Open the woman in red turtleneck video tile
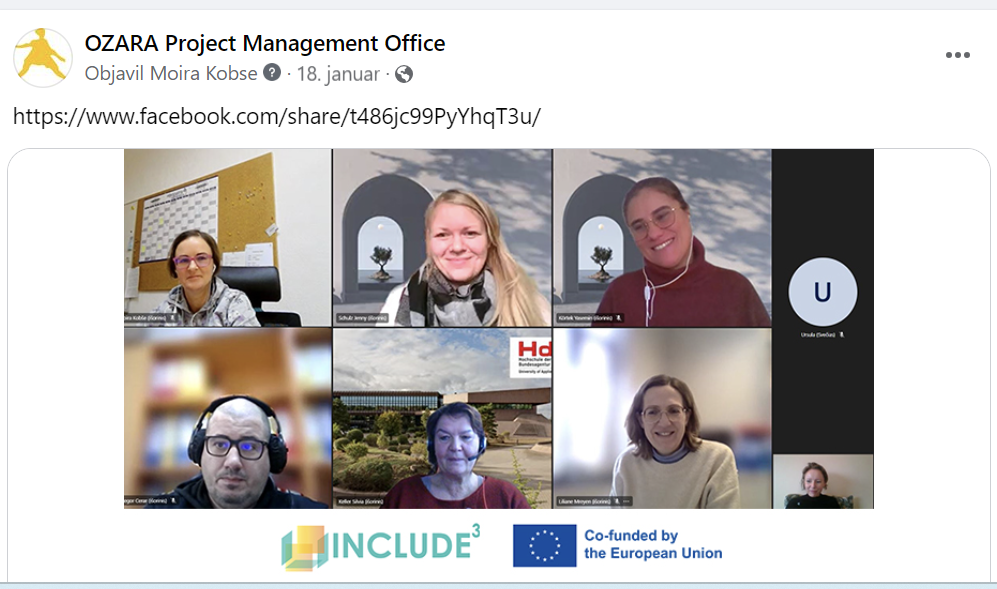The width and height of the screenshot is (997, 589). click(663, 238)
